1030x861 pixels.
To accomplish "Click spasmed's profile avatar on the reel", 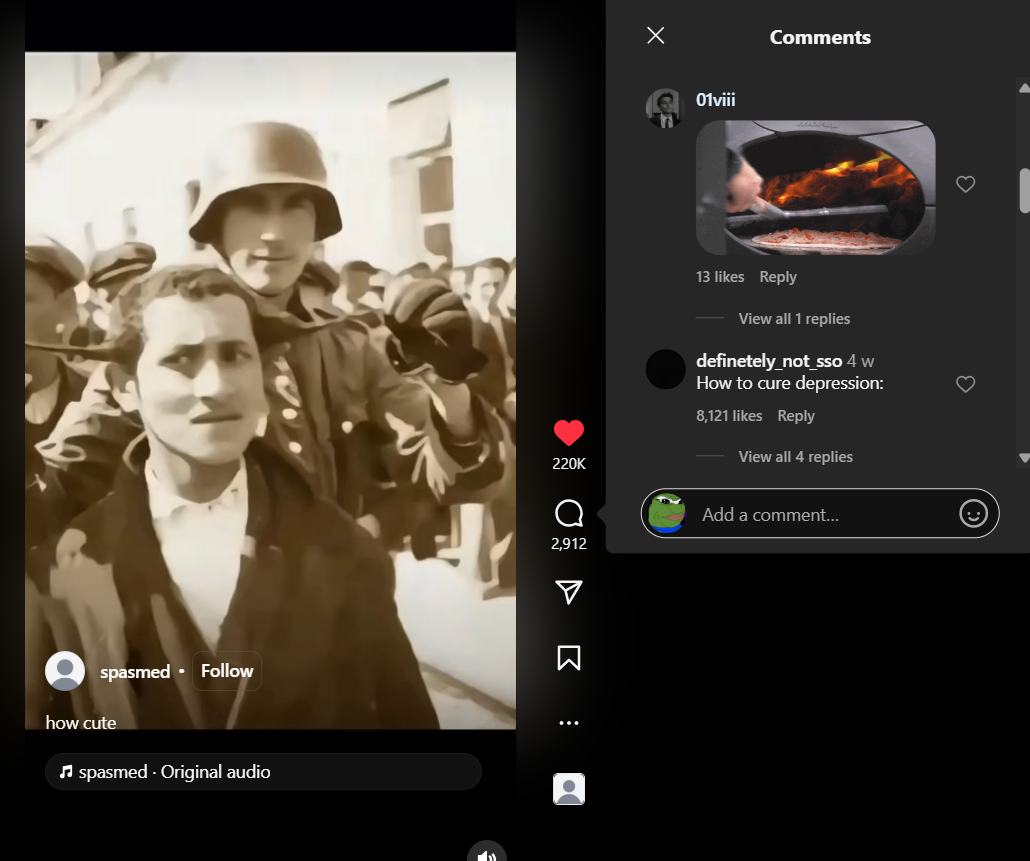I will tap(65, 671).
